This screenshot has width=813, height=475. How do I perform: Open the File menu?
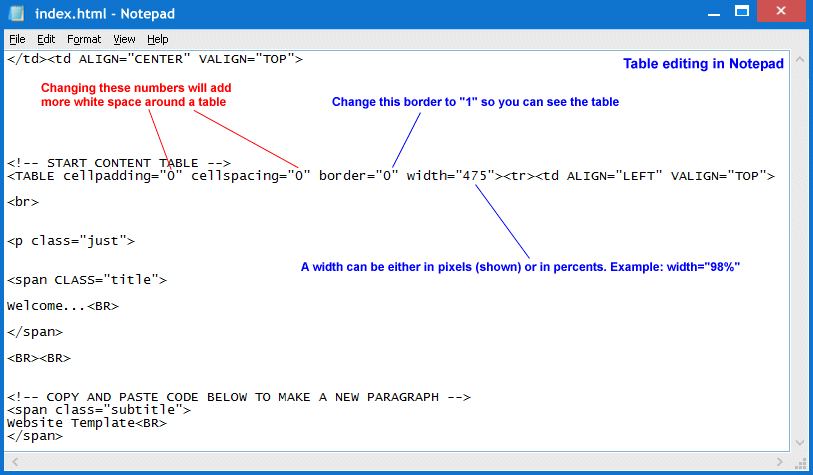[x=17, y=39]
